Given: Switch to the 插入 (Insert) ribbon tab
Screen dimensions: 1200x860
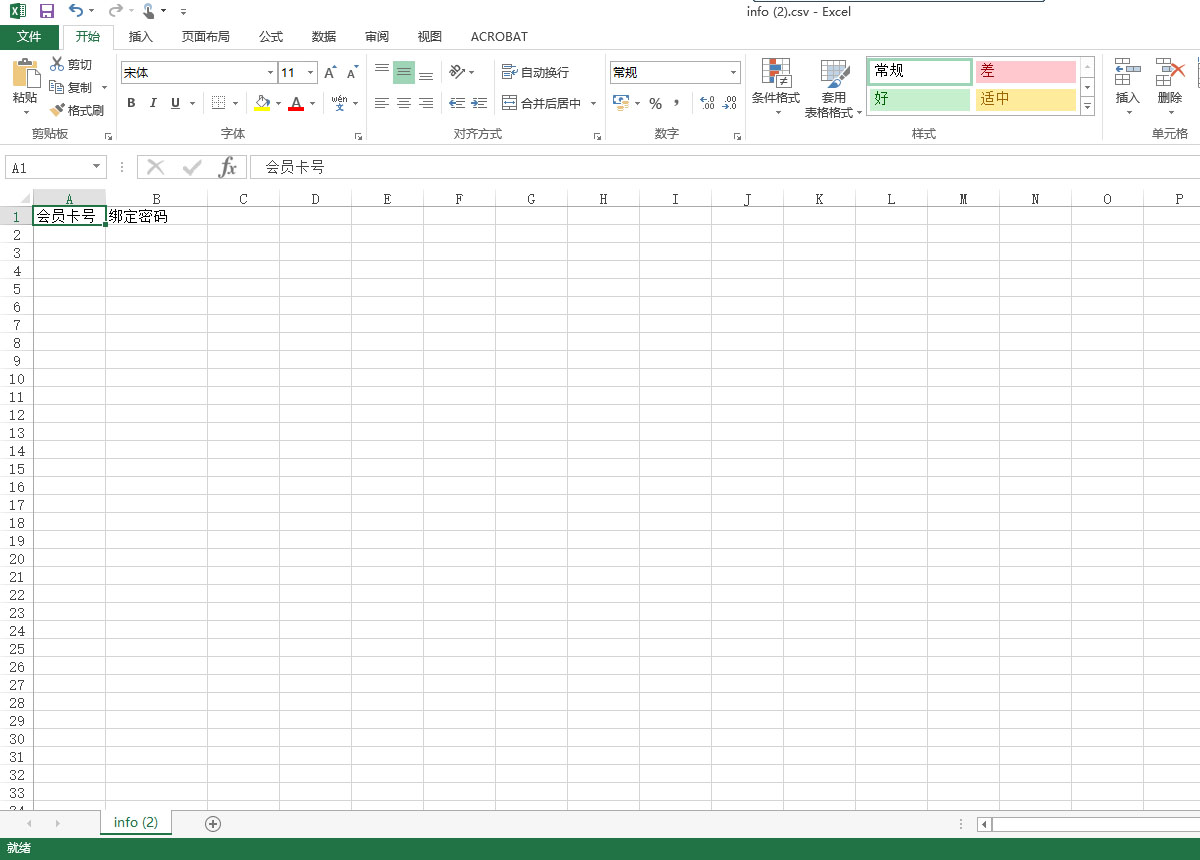Looking at the screenshot, I should 141,37.
